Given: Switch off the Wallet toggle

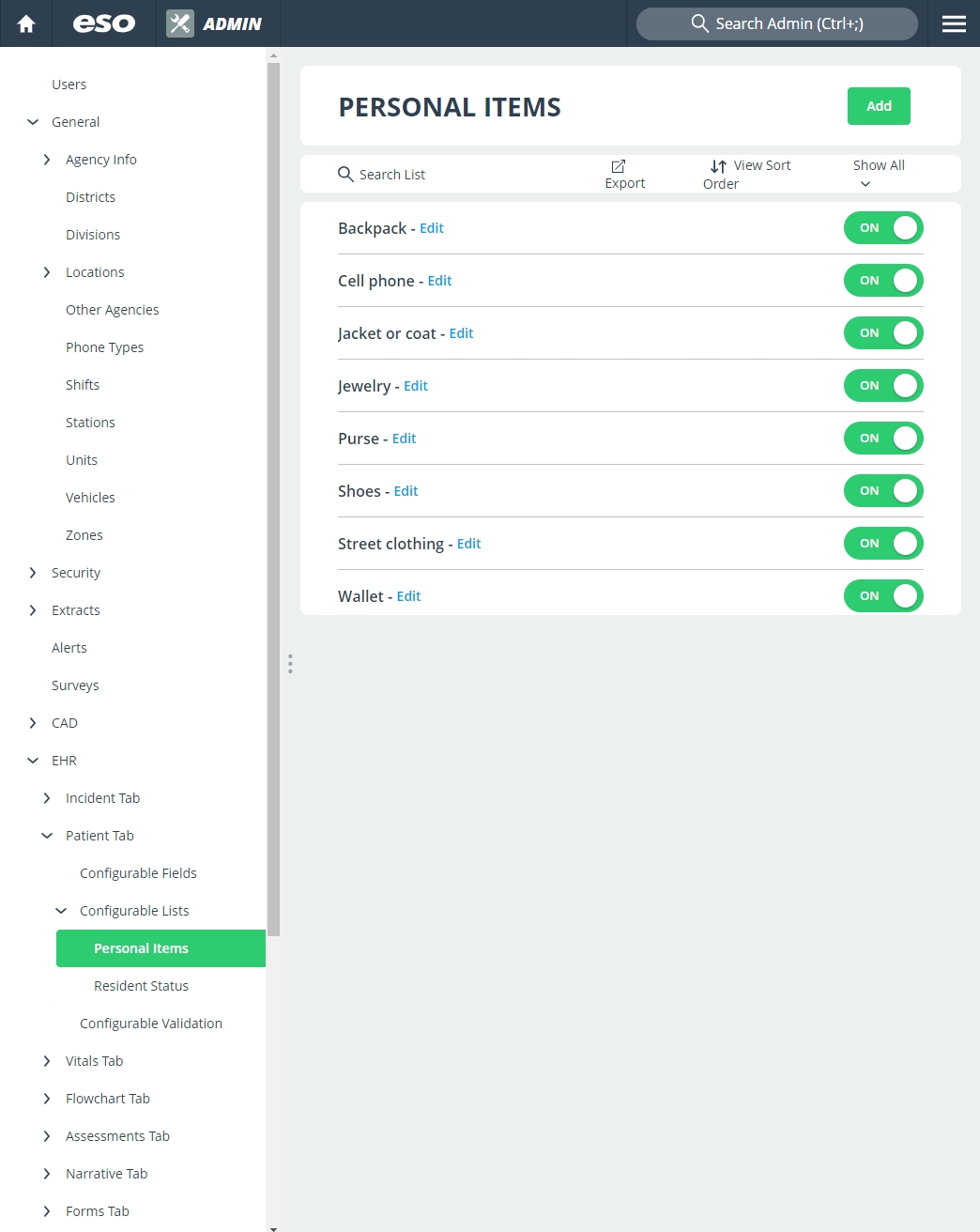Looking at the screenshot, I should point(883,596).
